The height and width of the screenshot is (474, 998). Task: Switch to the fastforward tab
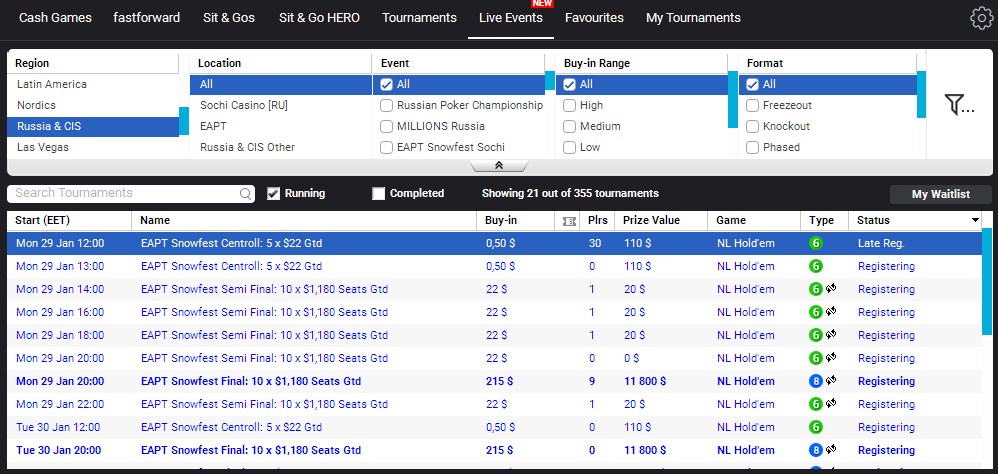coord(146,18)
